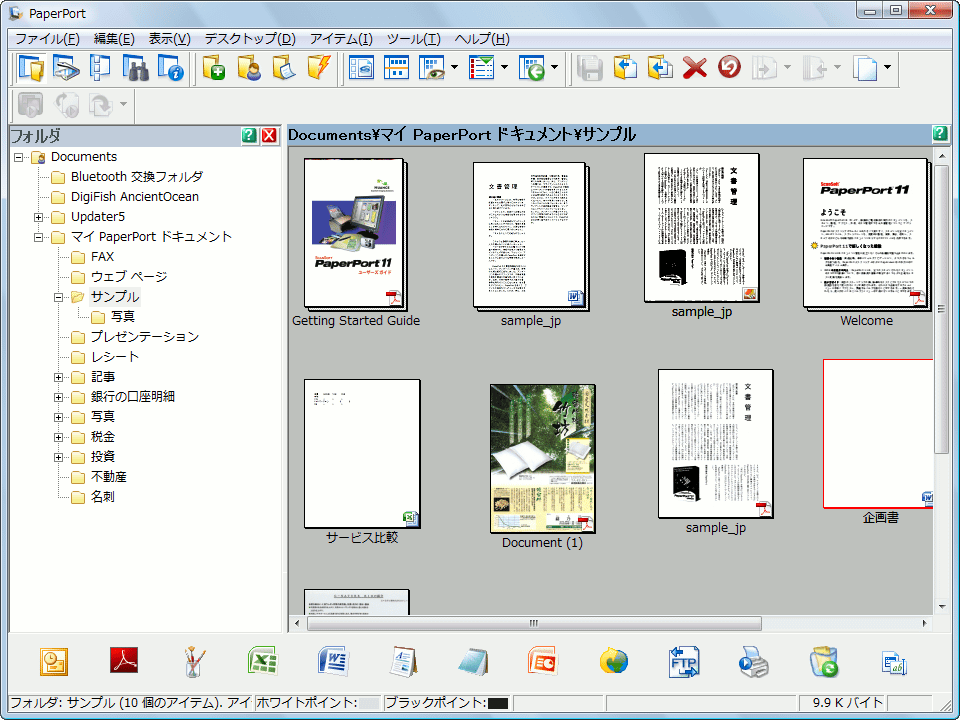The height and width of the screenshot is (720, 960).
Task: Select the レシート folder
Action: pos(115,356)
